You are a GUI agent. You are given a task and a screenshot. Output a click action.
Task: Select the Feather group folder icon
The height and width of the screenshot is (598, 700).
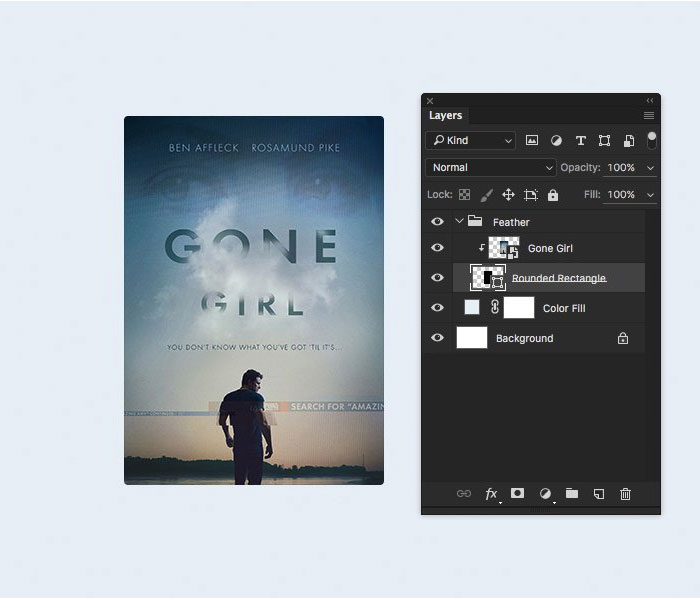click(x=475, y=220)
